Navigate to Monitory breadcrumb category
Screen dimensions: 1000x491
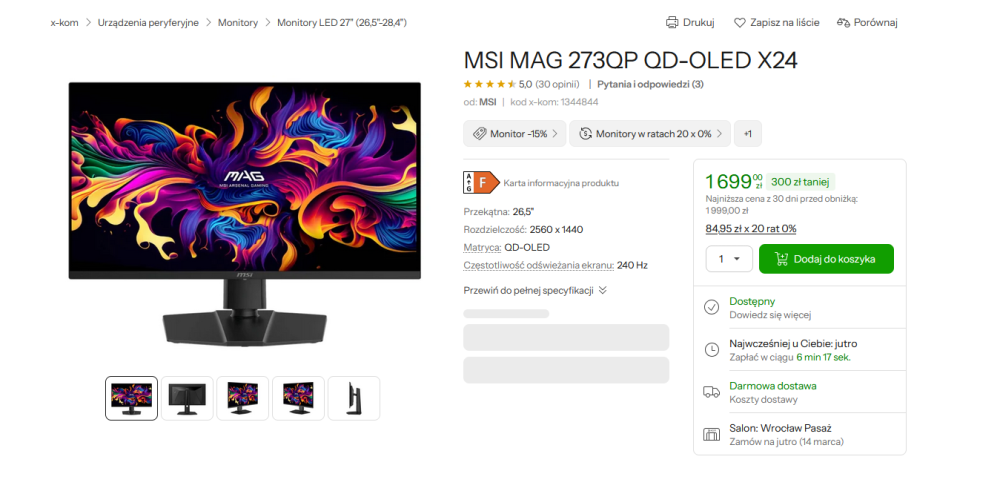click(238, 22)
